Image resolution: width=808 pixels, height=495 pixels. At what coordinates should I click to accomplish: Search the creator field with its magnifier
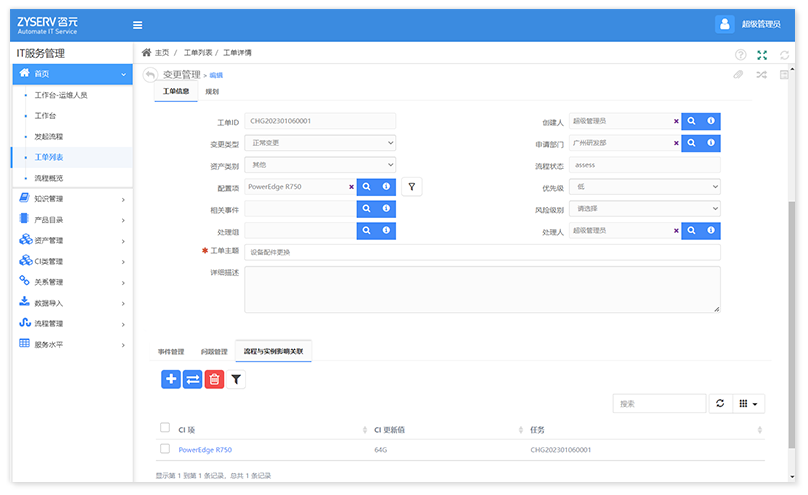[692, 121]
